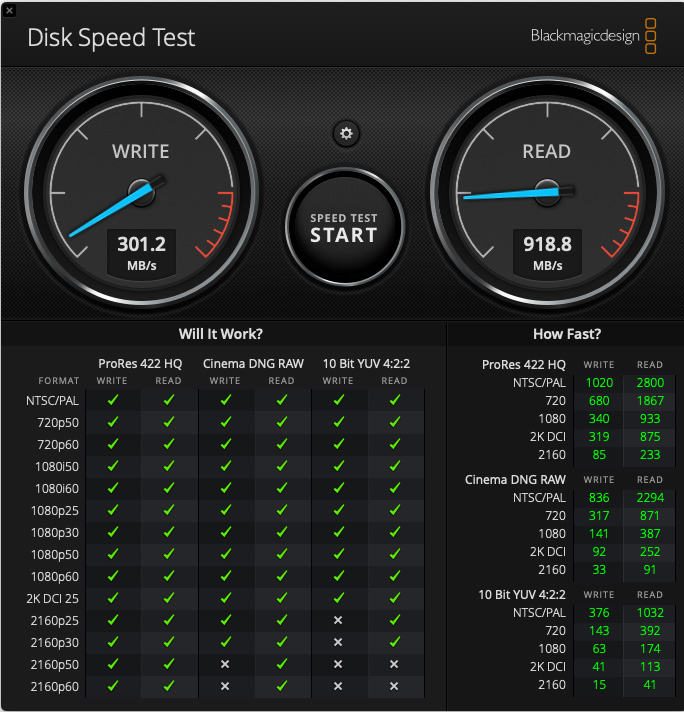The image size is (684, 712).
Task: Click the Cinema DNG write cross for 2160p60
Action: [x=225, y=686]
